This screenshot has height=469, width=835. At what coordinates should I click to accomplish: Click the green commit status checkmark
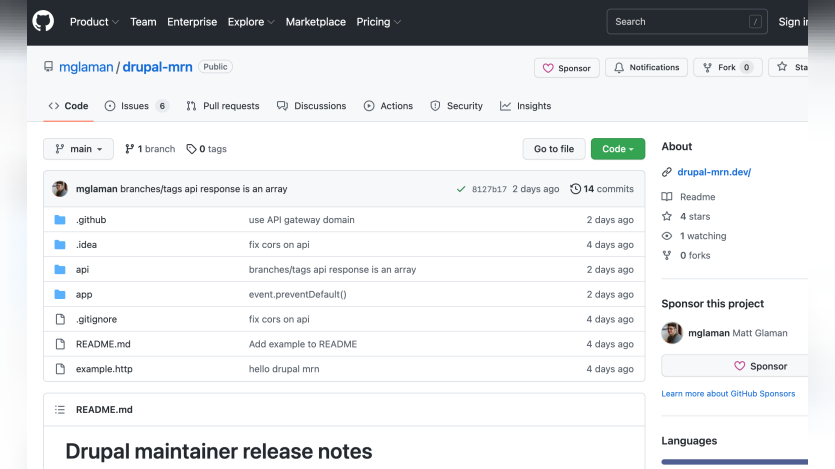point(461,189)
